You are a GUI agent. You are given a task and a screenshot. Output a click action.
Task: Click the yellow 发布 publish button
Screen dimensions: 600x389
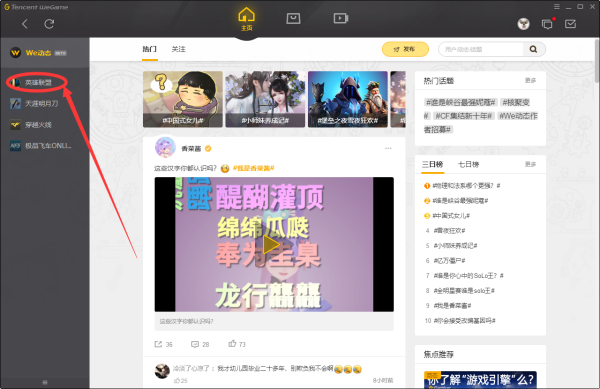[x=405, y=49]
